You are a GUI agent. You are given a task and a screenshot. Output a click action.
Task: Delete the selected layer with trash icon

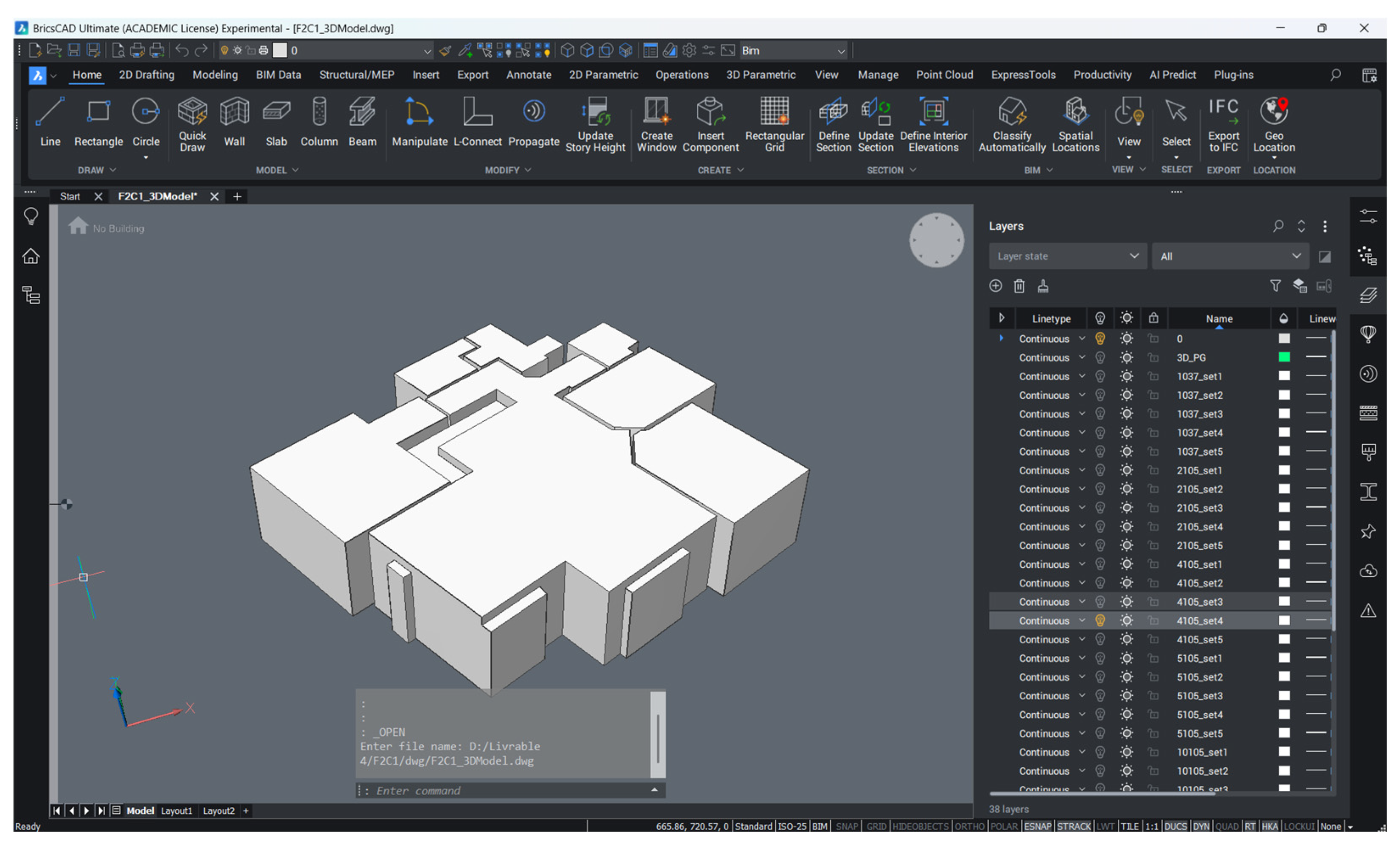point(1019,286)
